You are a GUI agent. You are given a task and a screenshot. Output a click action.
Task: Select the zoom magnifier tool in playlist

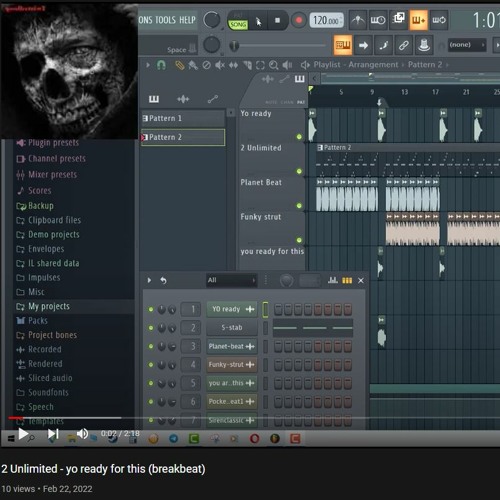[x=274, y=65]
